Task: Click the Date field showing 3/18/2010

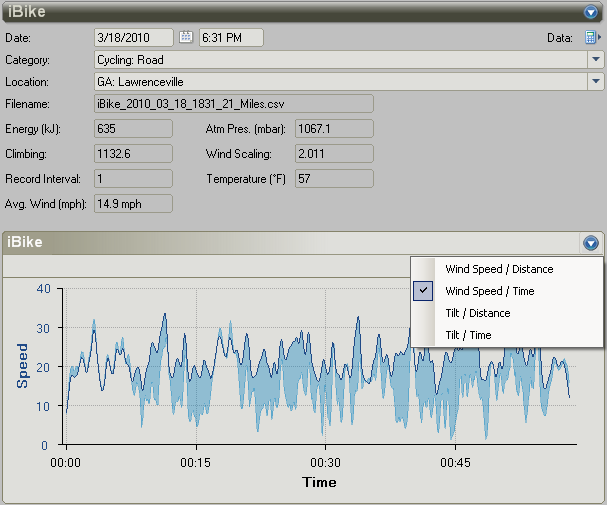Action: [x=132, y=38]
